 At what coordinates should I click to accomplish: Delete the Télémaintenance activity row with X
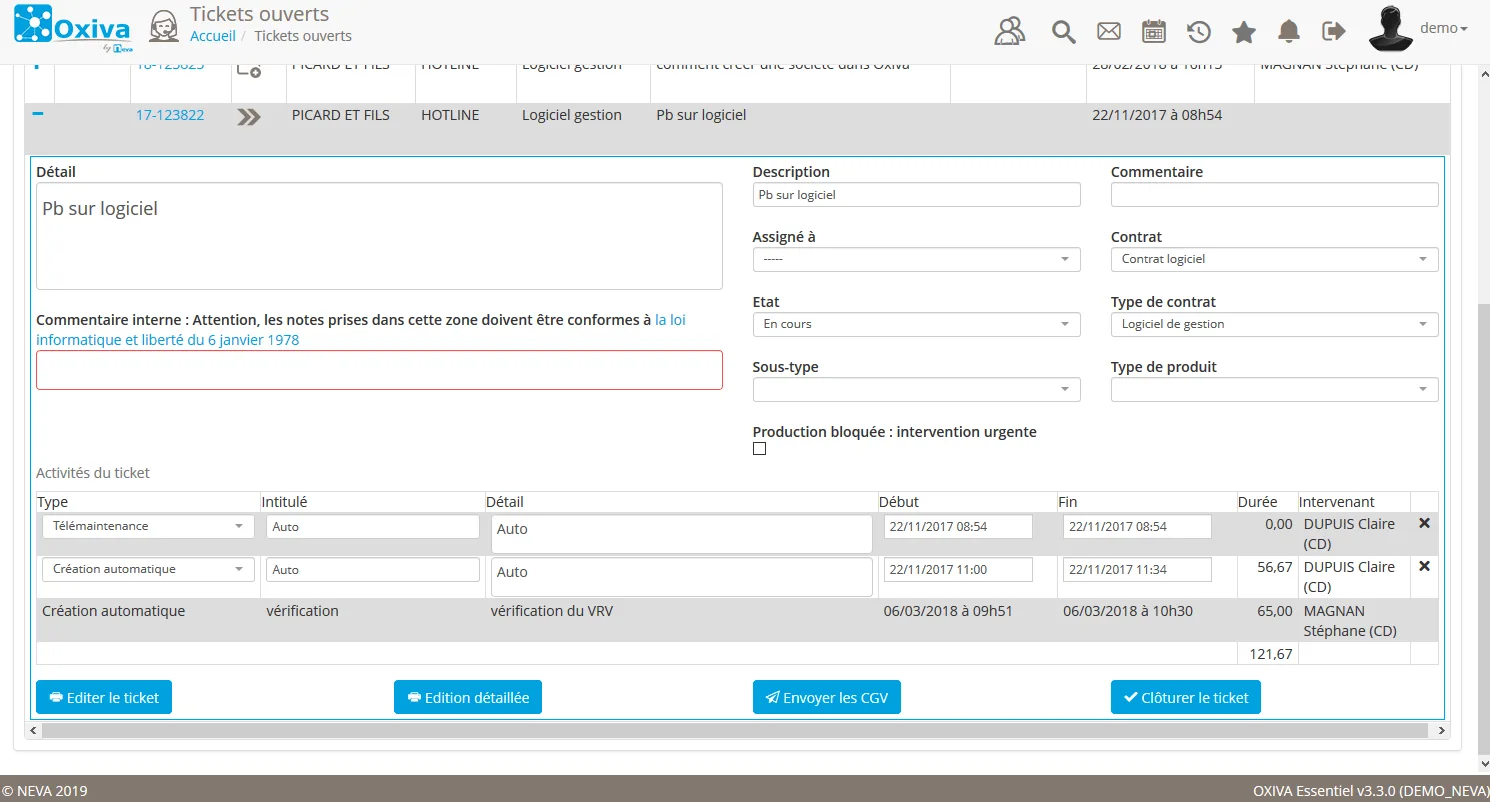1424,523
